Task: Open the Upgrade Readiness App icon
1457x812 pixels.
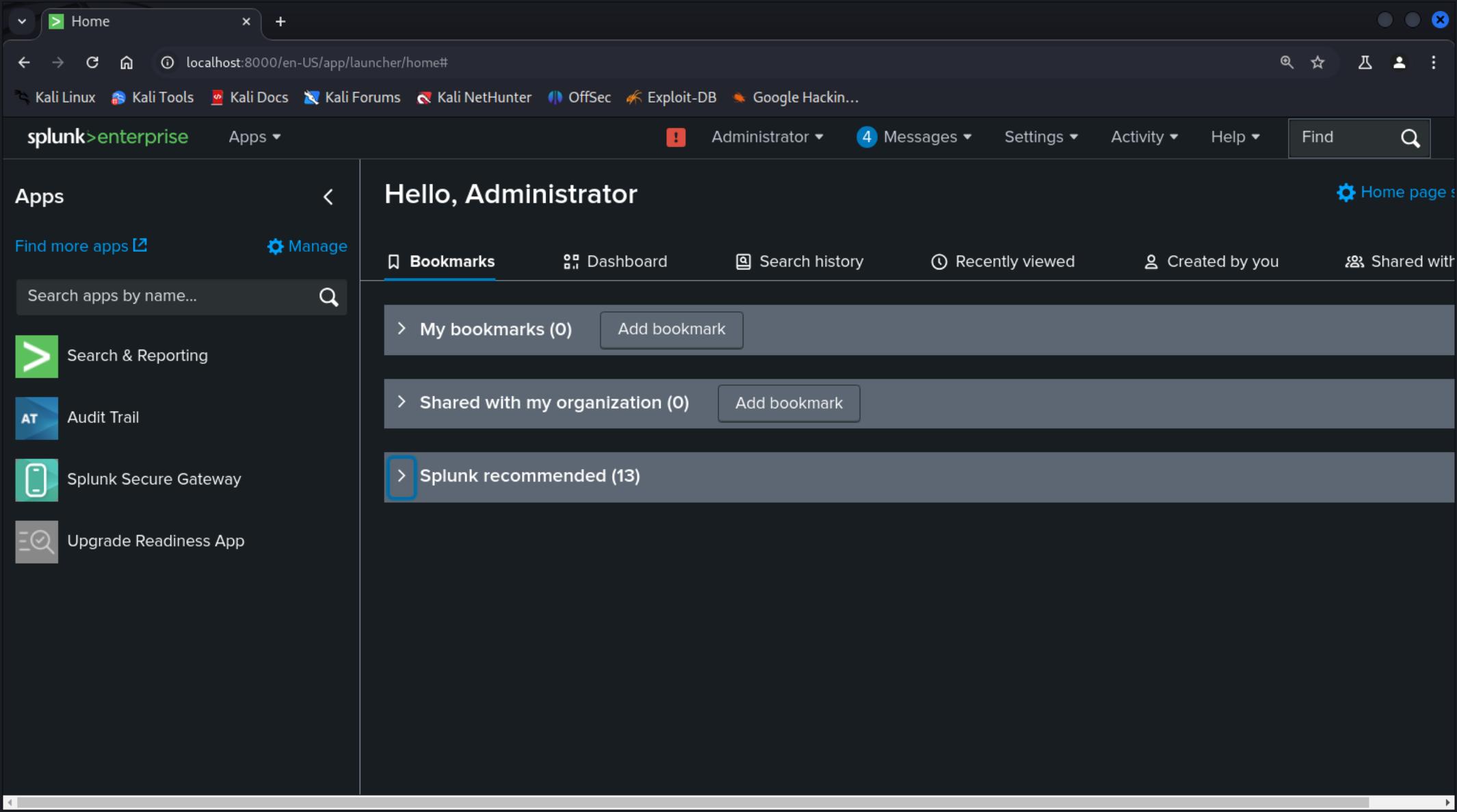Action: pyautogui.click(x=36, y=541)
